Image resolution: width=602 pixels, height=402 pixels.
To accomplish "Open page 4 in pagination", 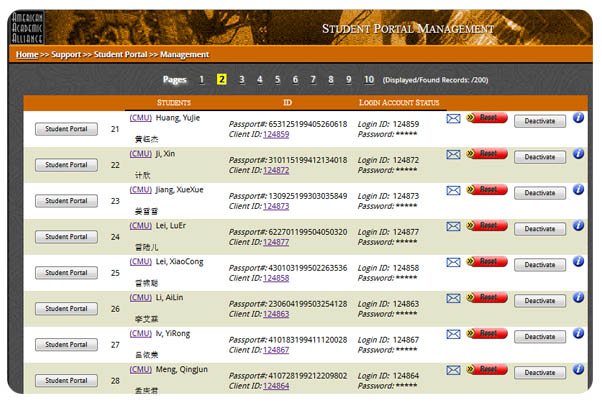I will 260,79.
